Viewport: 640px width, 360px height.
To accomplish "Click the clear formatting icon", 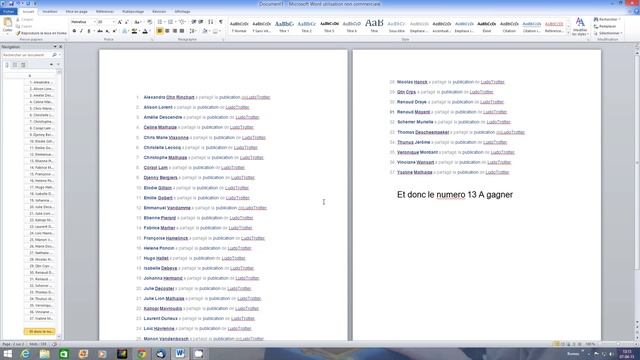I will 149,22.
